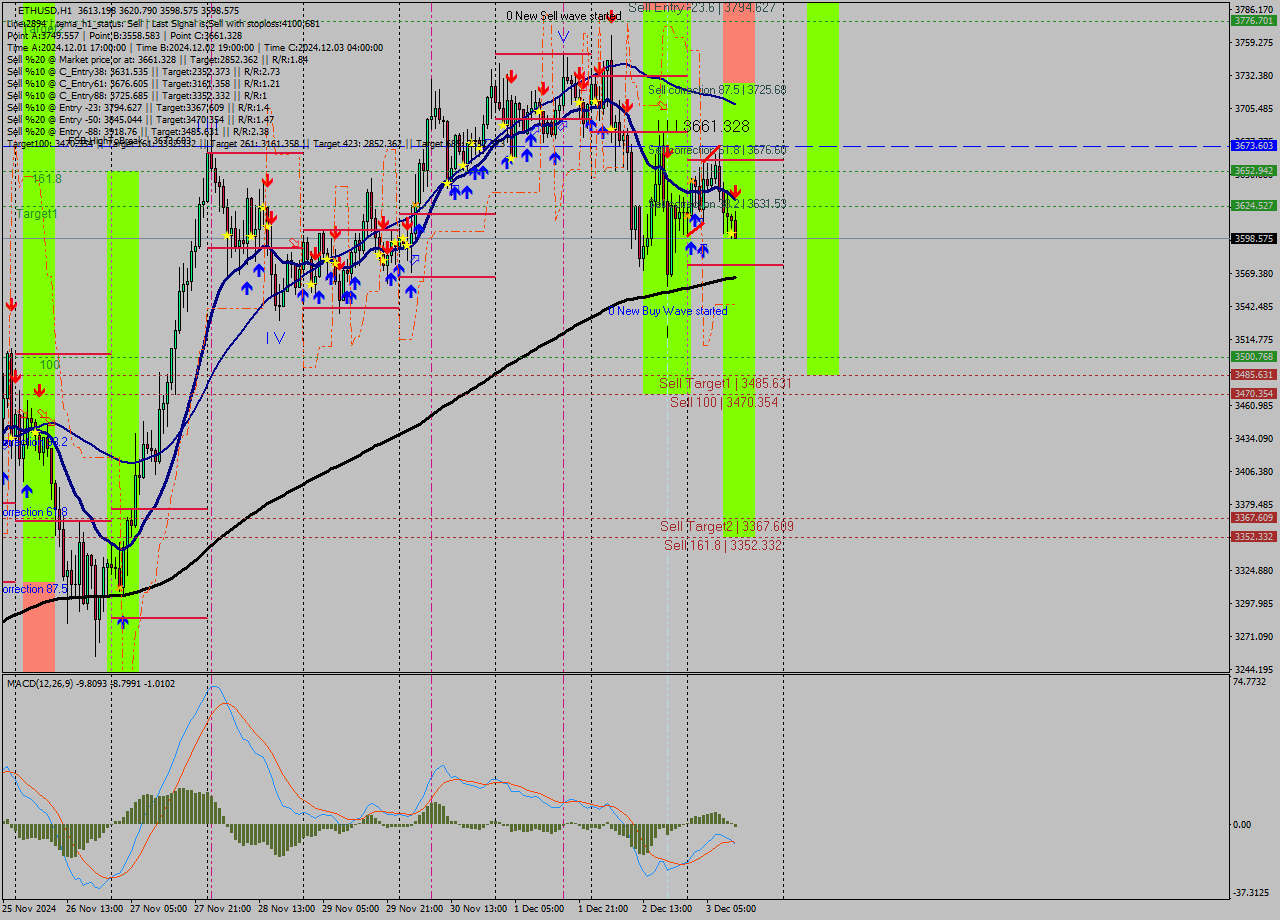This screenshot has width=1280, height=920.
Task: Click the MACD scale value -37.3125
Action: point(1251,893)
